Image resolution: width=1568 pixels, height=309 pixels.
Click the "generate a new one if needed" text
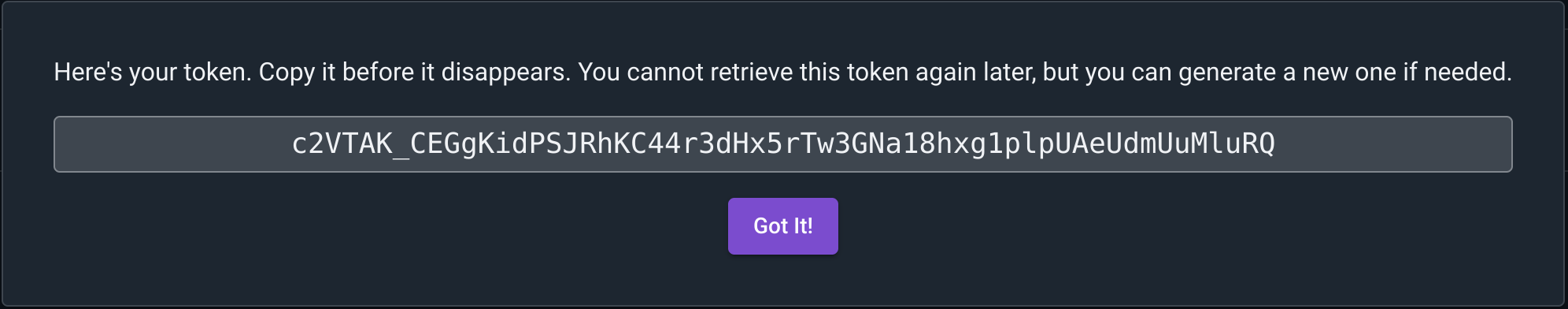tap(1344, 73)
